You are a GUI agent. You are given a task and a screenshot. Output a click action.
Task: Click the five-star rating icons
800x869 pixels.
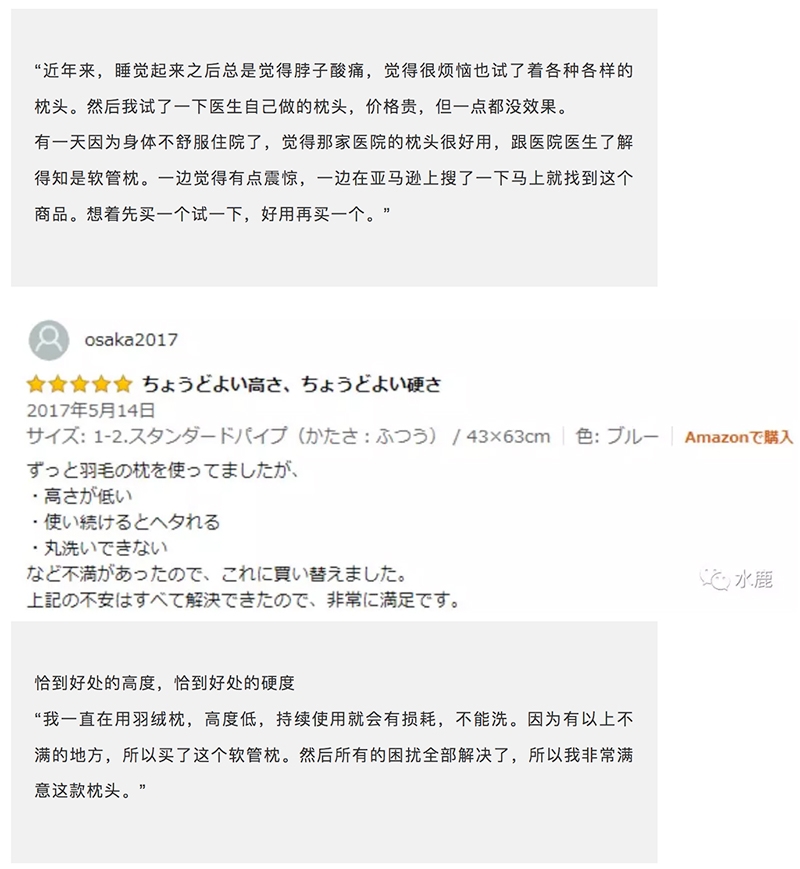point(79,384)
